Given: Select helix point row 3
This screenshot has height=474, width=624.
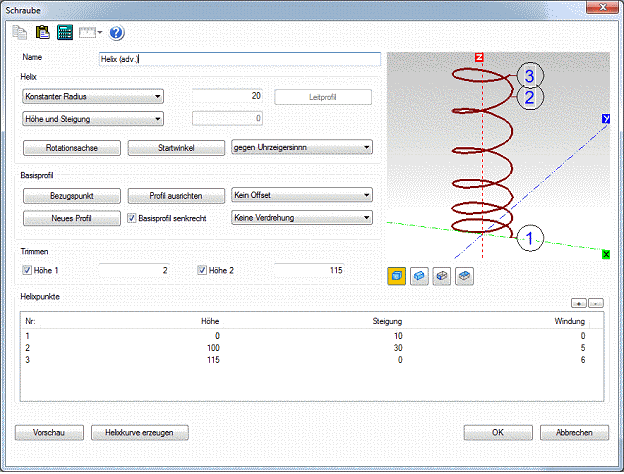Looking at the screenshot, I should 312,360.
